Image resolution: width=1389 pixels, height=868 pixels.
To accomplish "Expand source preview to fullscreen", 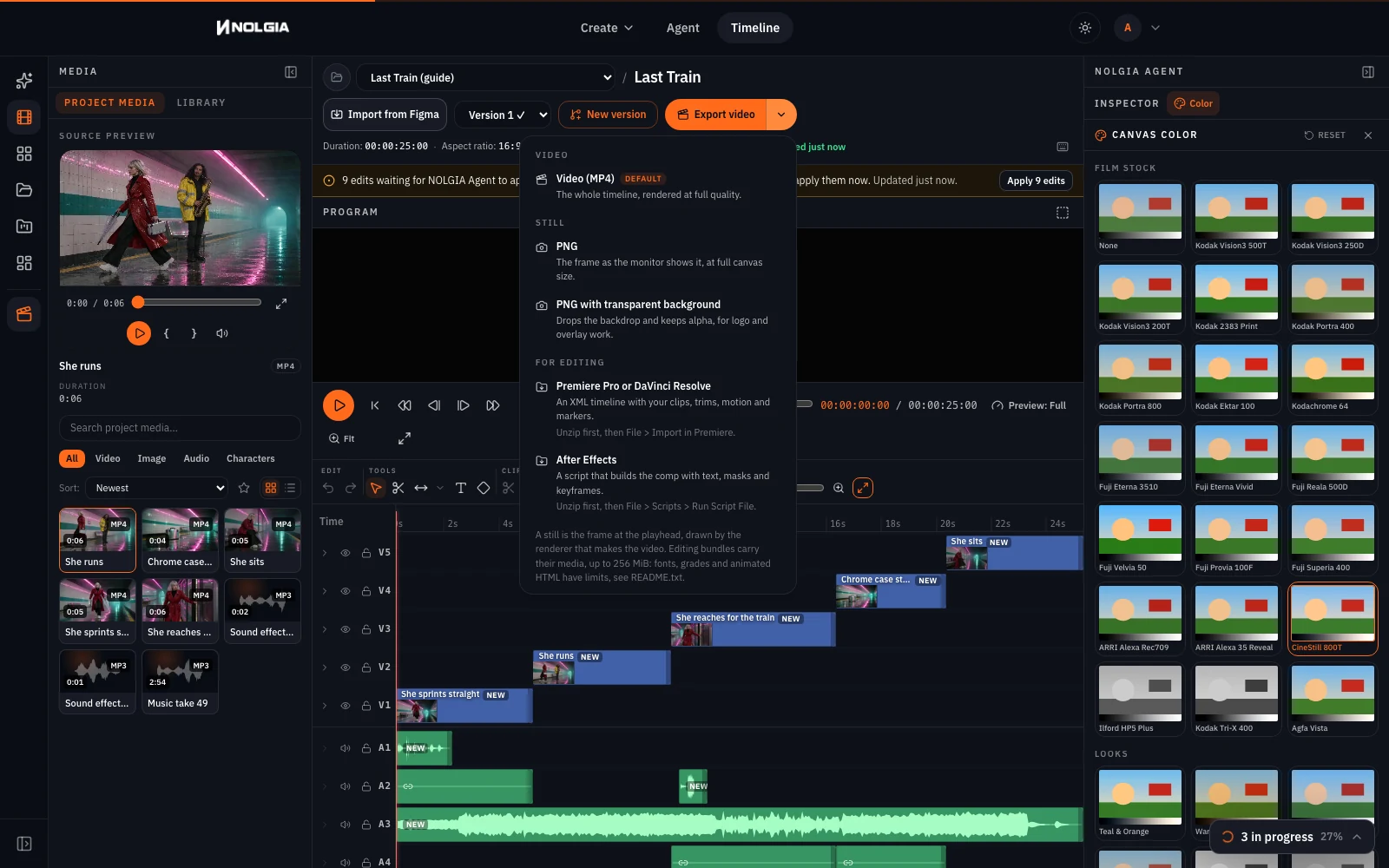I will coord(281,304).
